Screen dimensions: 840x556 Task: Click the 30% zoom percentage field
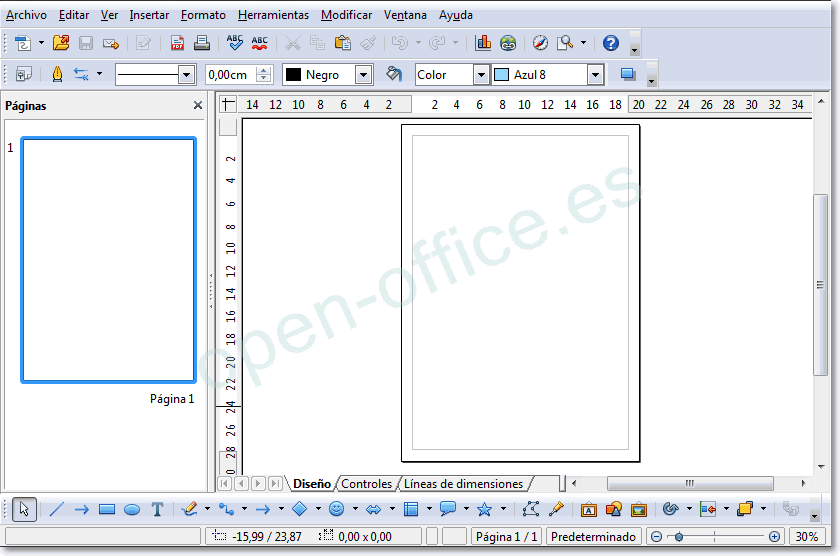pyautogui.click(x=806, y=537)
